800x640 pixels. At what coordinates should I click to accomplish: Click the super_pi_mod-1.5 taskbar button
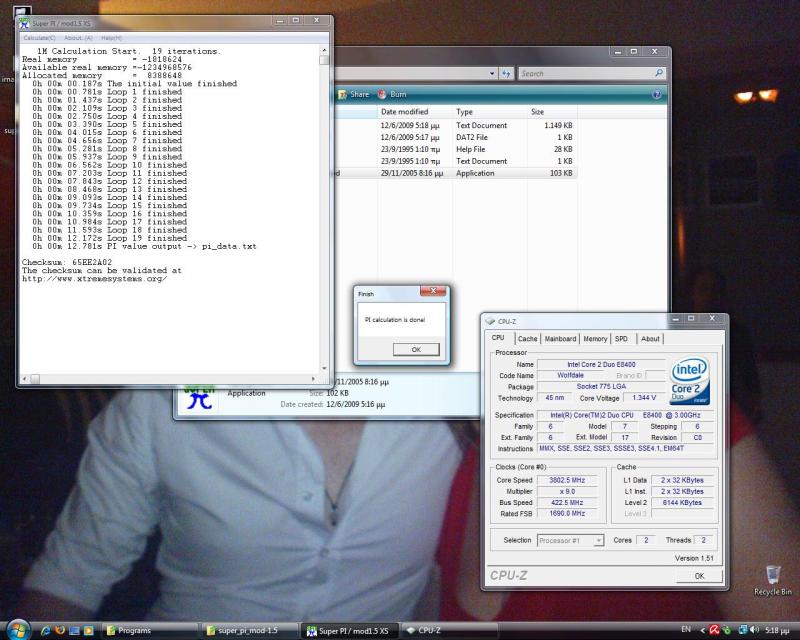coord(250,631)
